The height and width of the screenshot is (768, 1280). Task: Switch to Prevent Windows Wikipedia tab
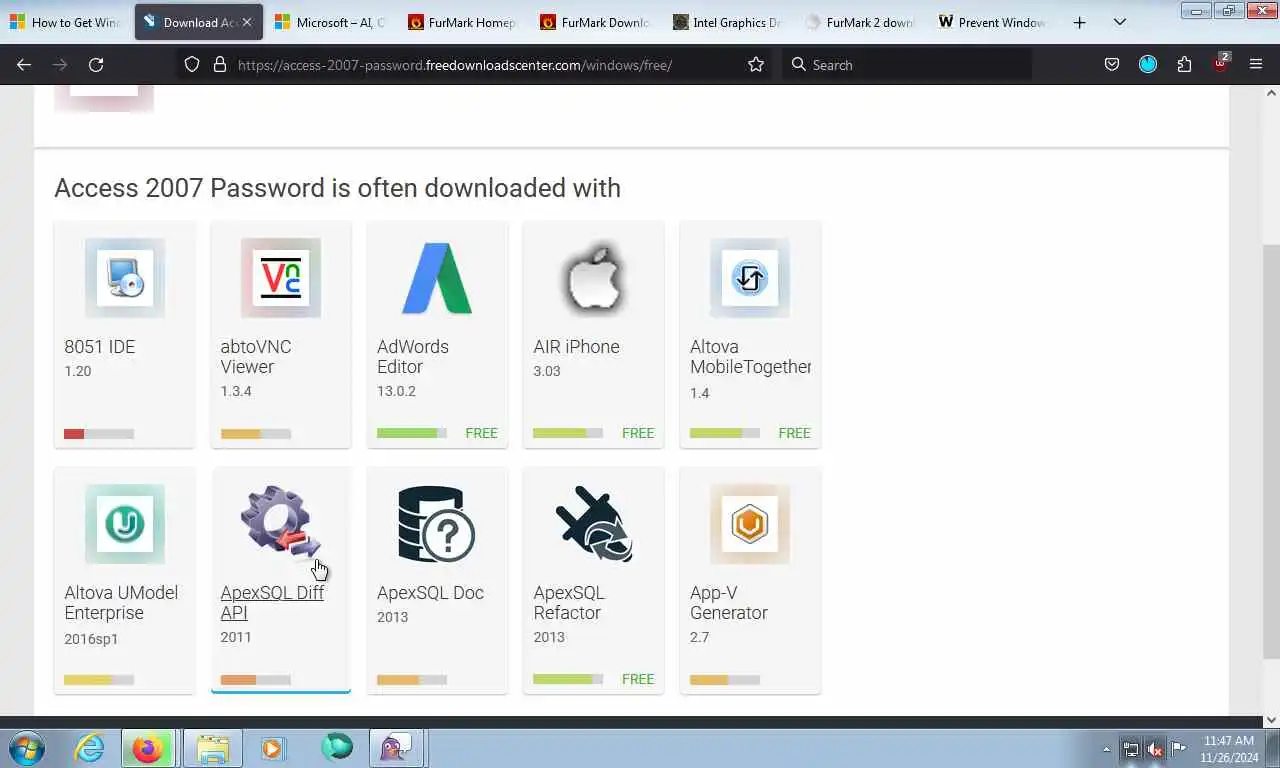click(x=990, y=22)
